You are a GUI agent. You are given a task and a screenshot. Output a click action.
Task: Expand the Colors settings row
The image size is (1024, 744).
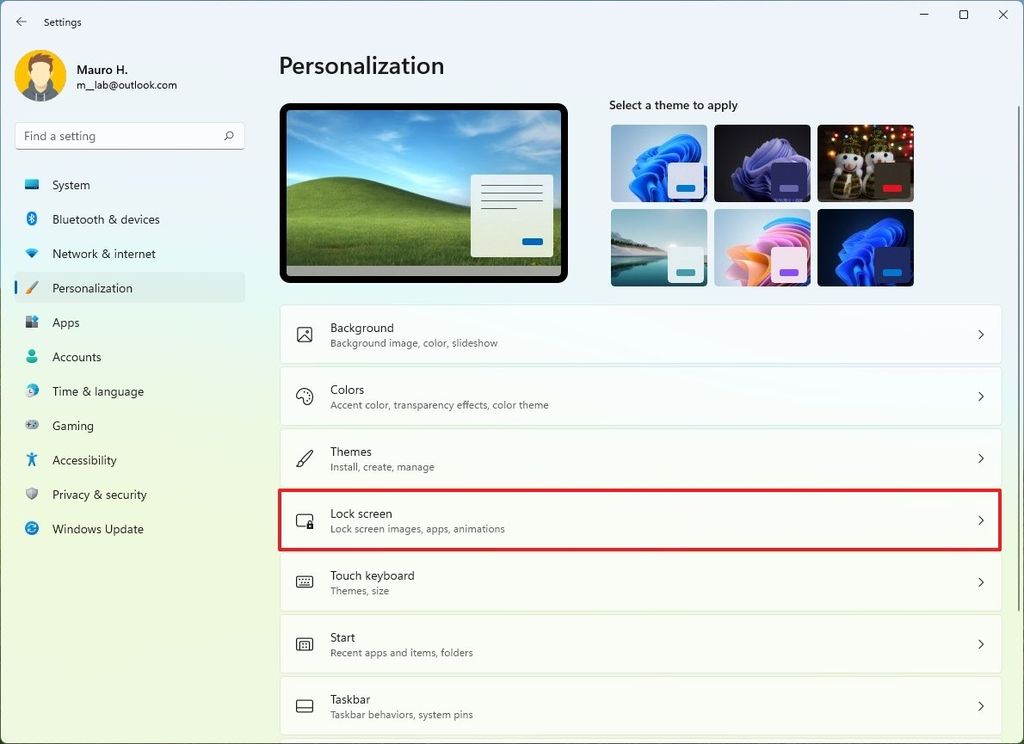[640, 397]
